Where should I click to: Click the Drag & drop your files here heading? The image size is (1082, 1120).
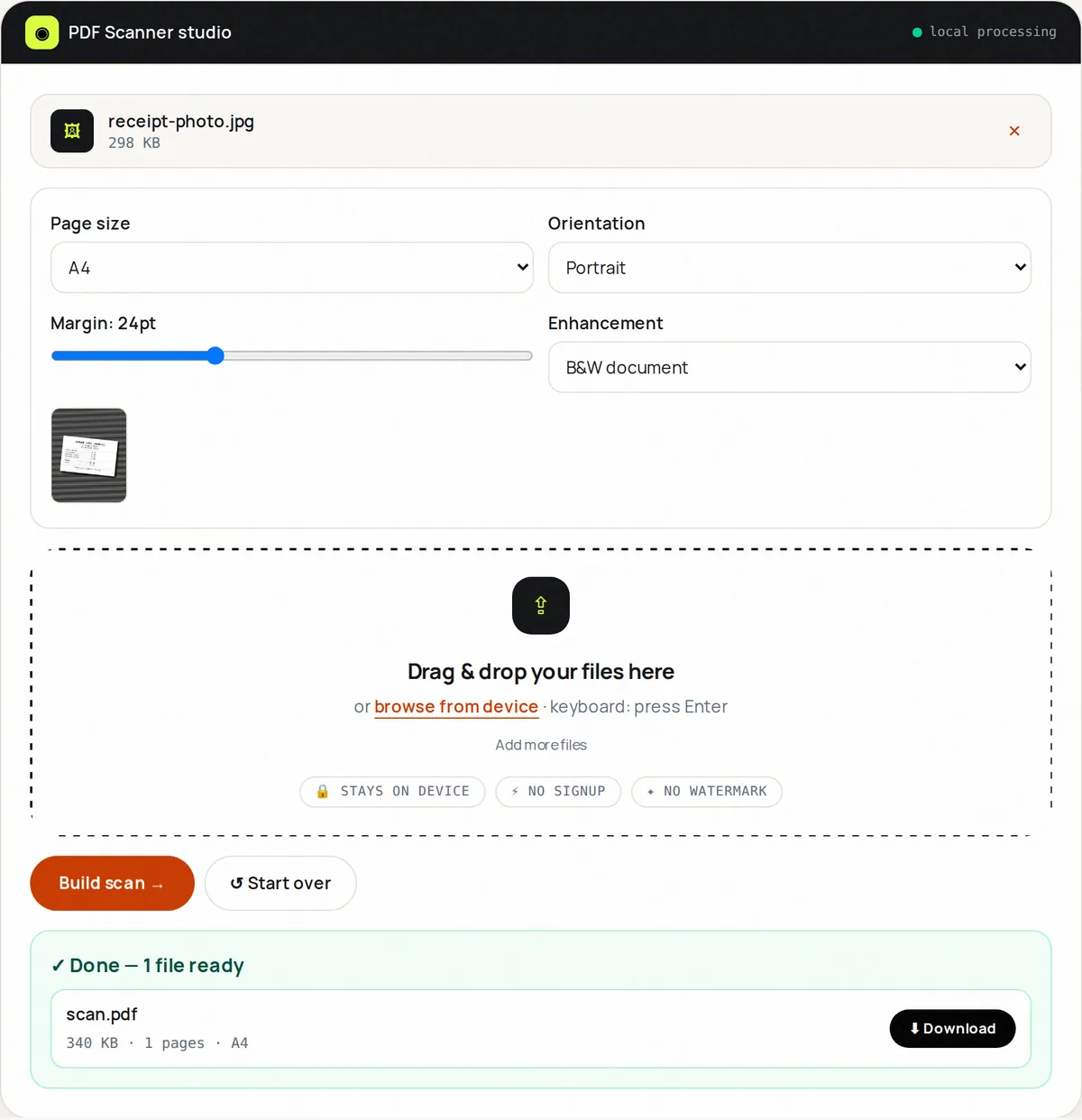[x=541, y=672]
